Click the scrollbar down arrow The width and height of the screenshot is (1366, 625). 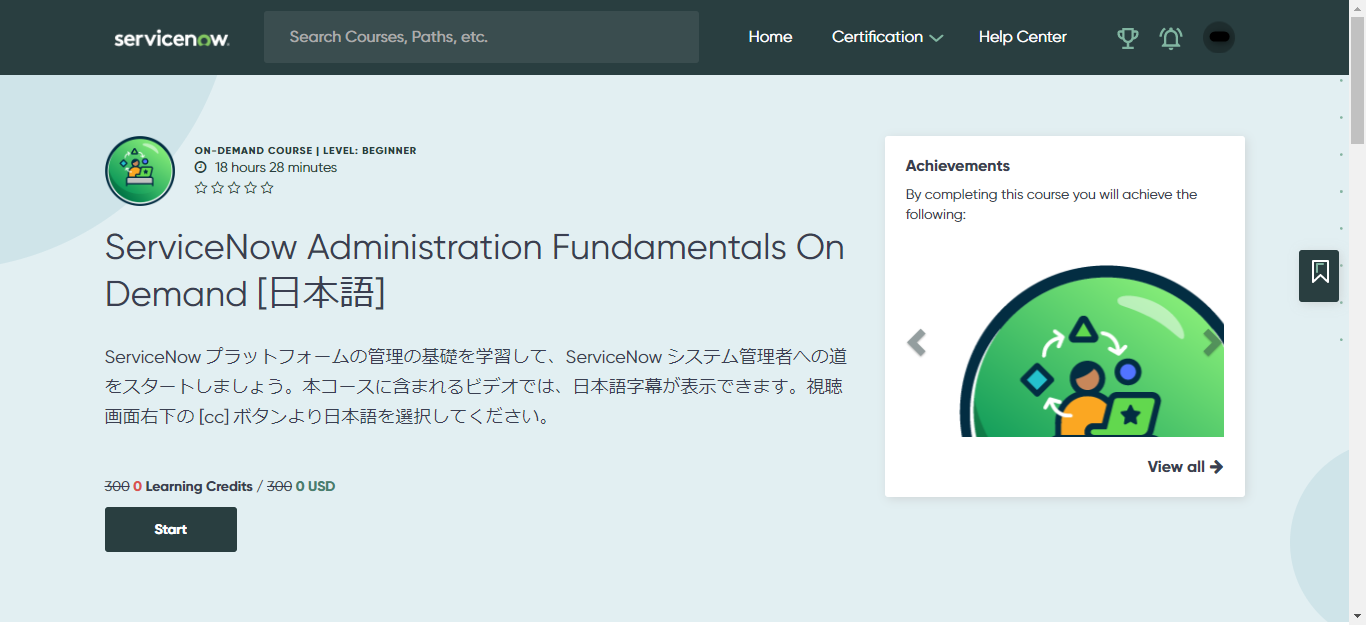click(1357, 617)
